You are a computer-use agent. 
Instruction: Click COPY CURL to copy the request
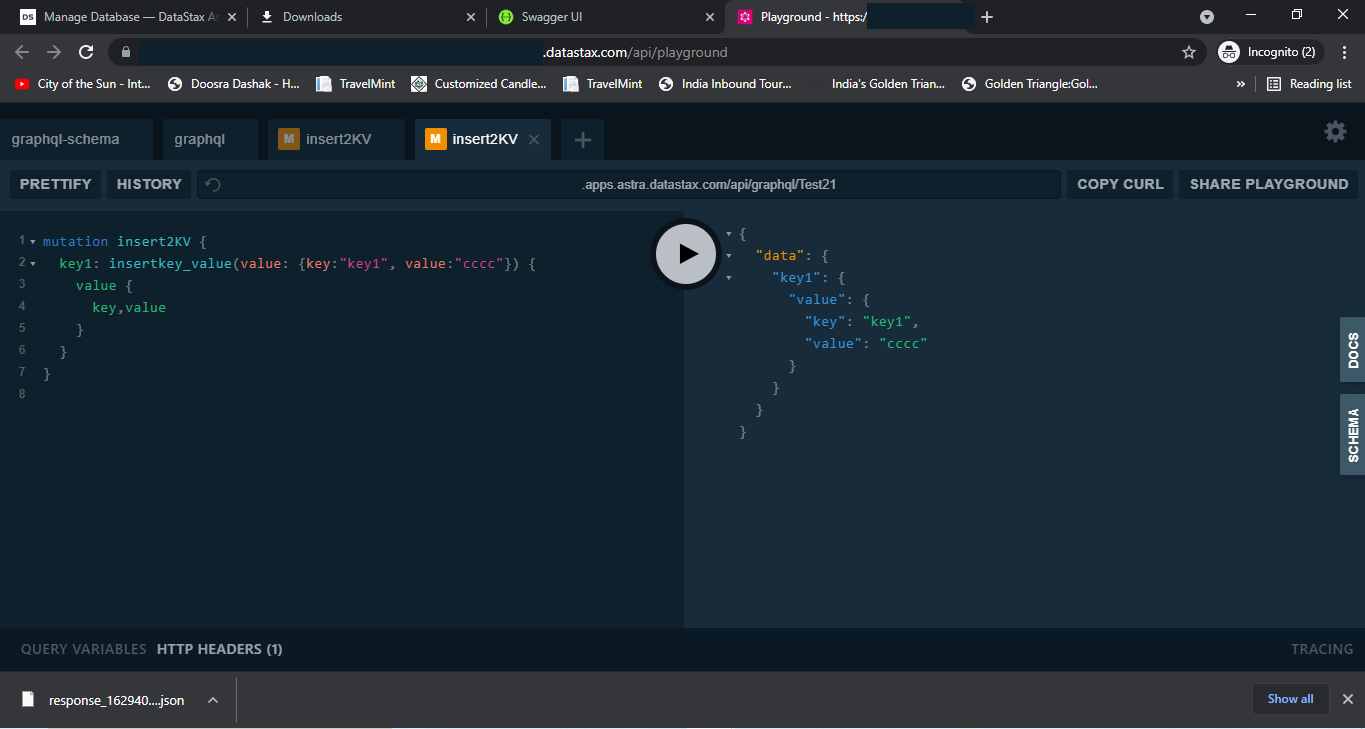click(1119, 183)
